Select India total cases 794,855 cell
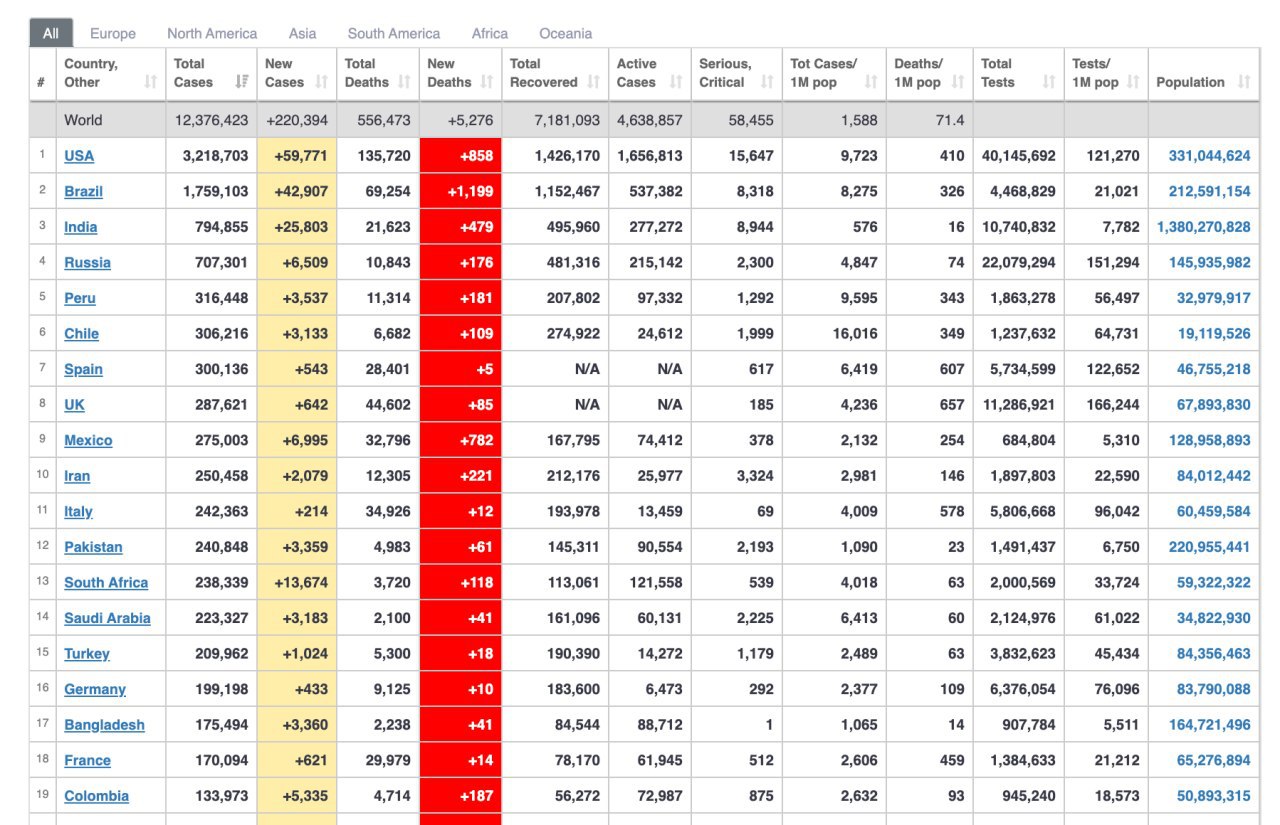The width and height of the screenshot is (1280, 825). pyautogui.click(x=211, y=227)
